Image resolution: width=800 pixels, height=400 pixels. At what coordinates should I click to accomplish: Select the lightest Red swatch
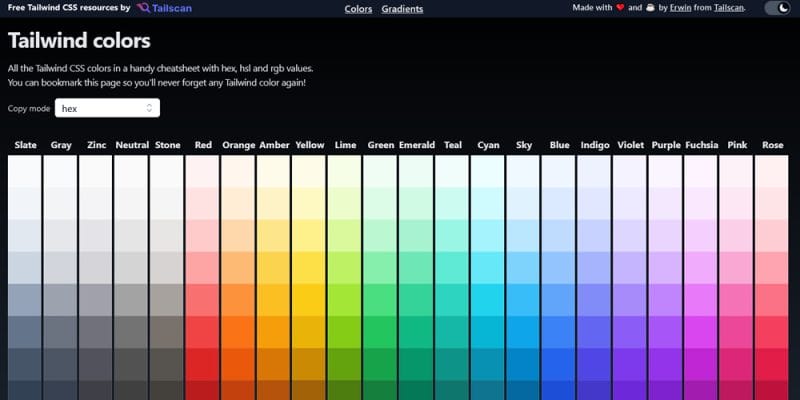(203, 171)
